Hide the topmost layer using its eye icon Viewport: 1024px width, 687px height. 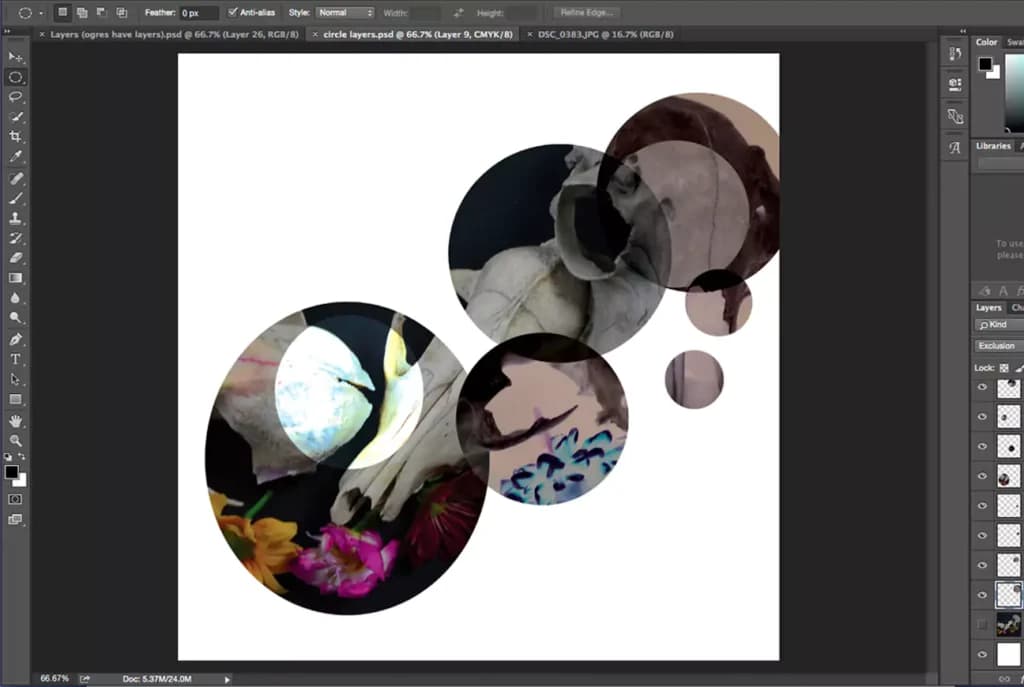[982, 387]
